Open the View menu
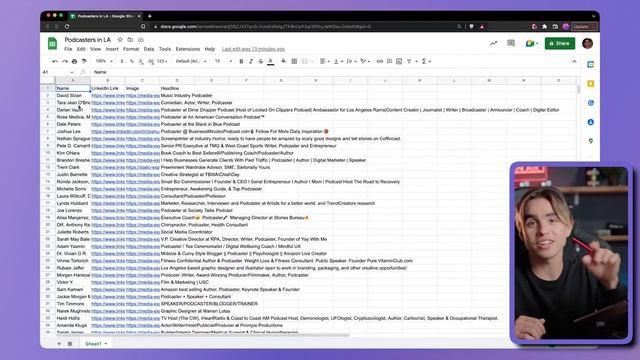This screenshot has height=360, width=640. [x=96, y=49]
